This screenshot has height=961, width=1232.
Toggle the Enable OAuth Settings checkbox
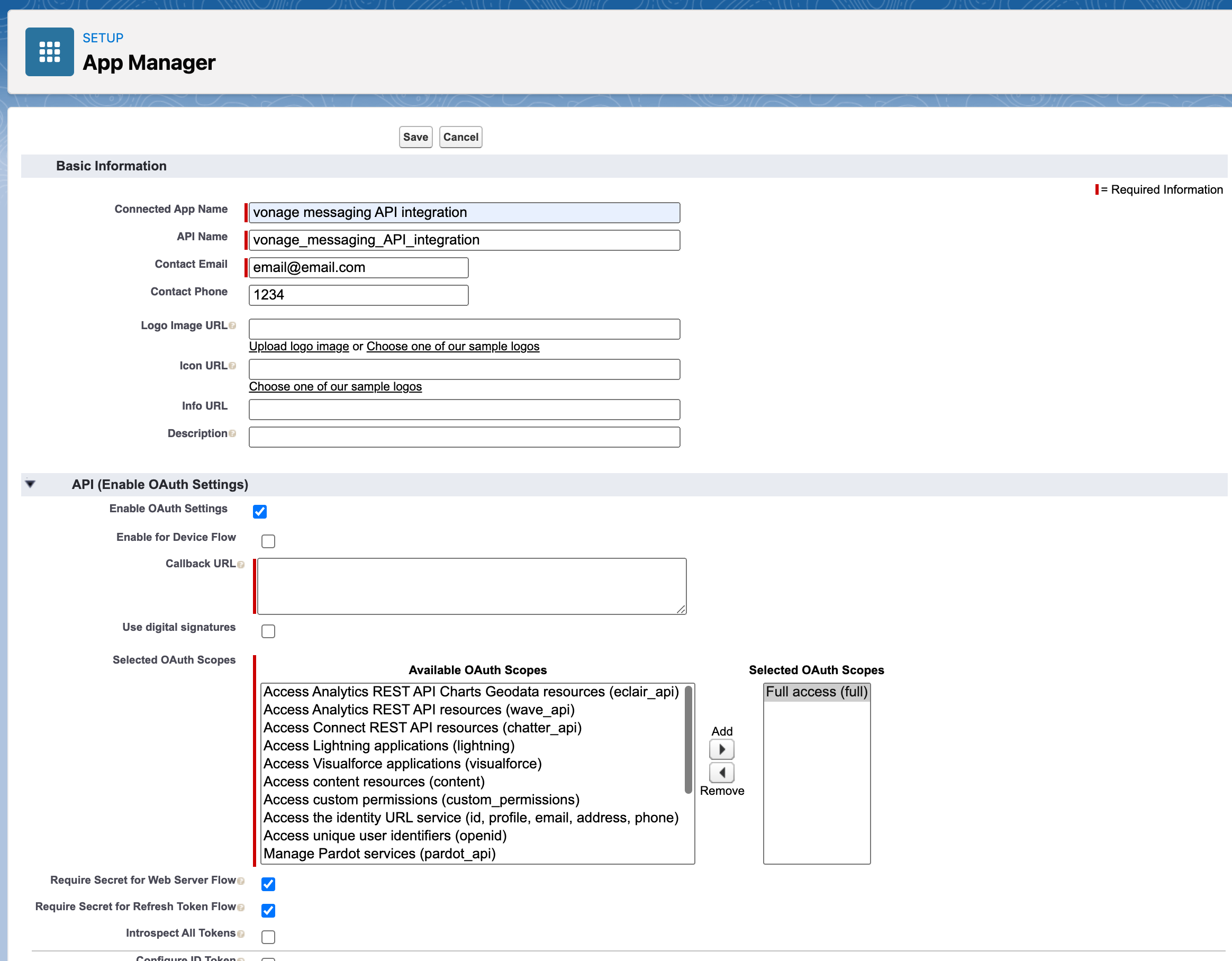pyautogui.click(x=259, y=512)
